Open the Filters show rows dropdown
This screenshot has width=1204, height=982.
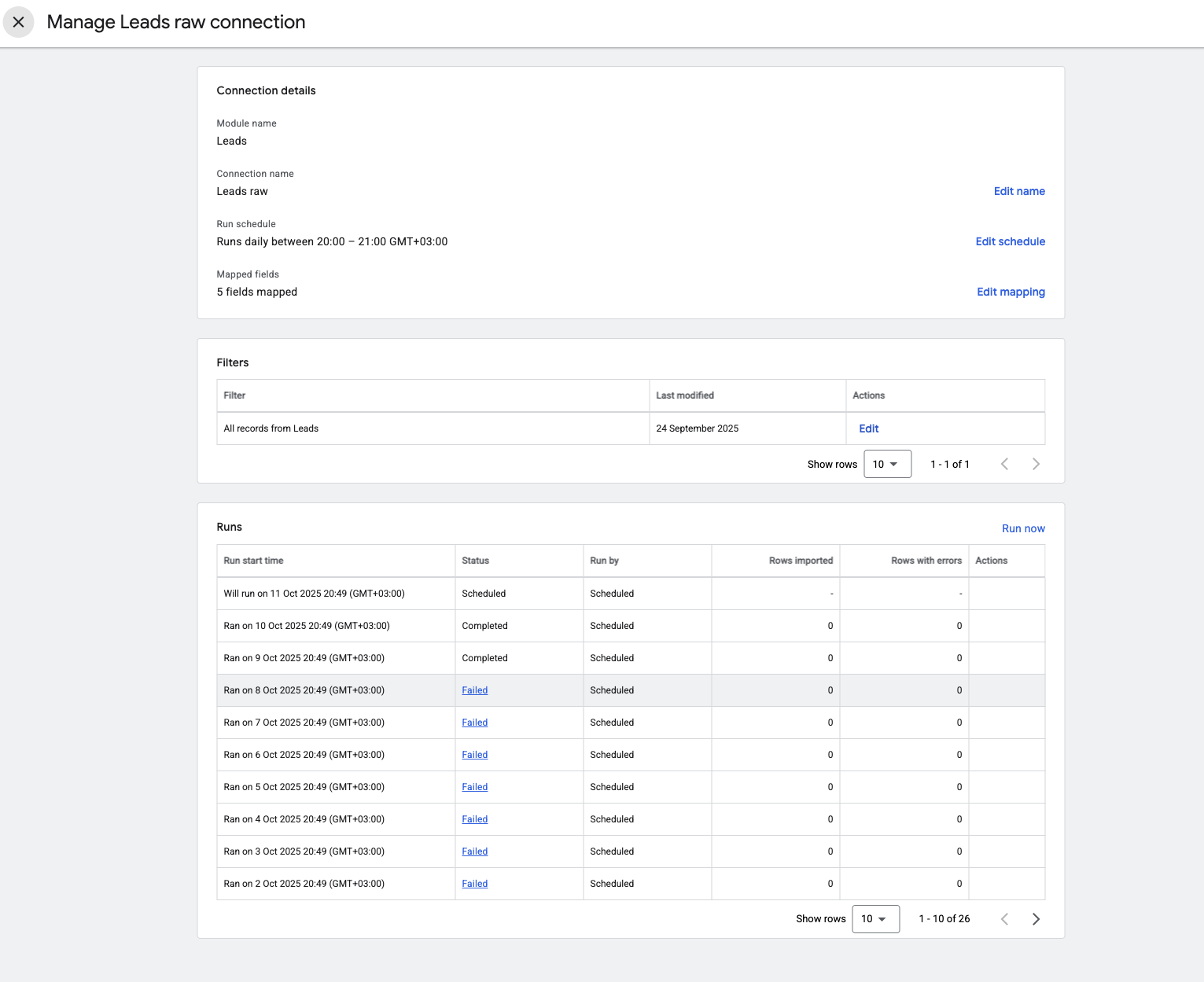(886, 464)
